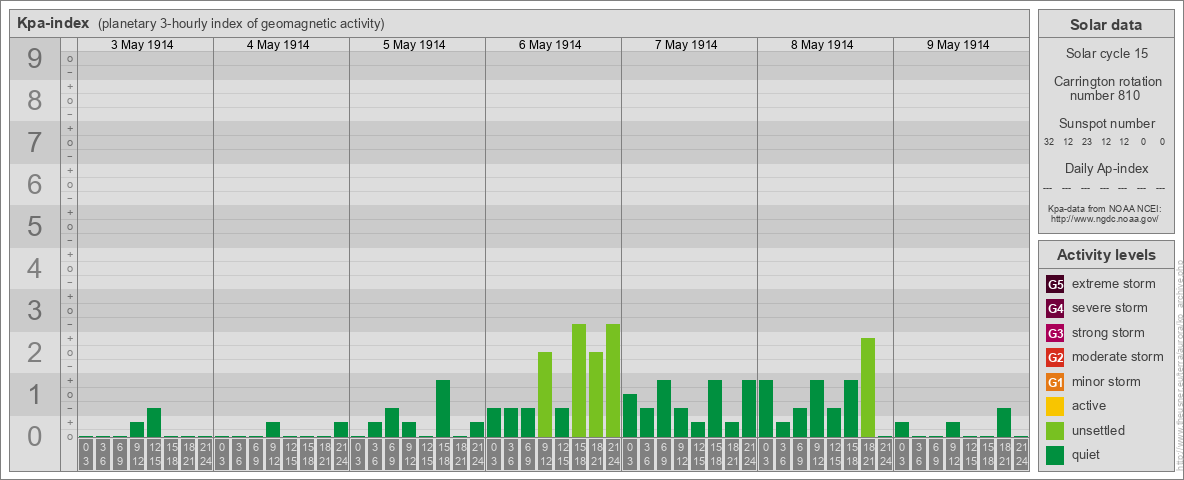Viewport: 1184px width, 480px height.
Task: Select the dark green 'quiet' legend swatch
Action: pos(1055,454)
